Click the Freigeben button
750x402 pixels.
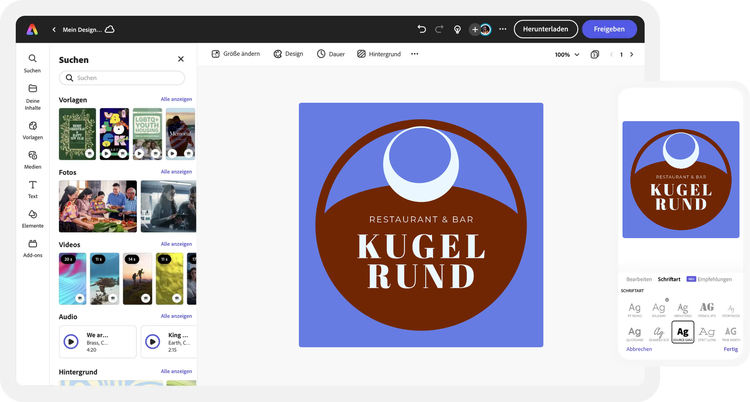pos(608,29)
